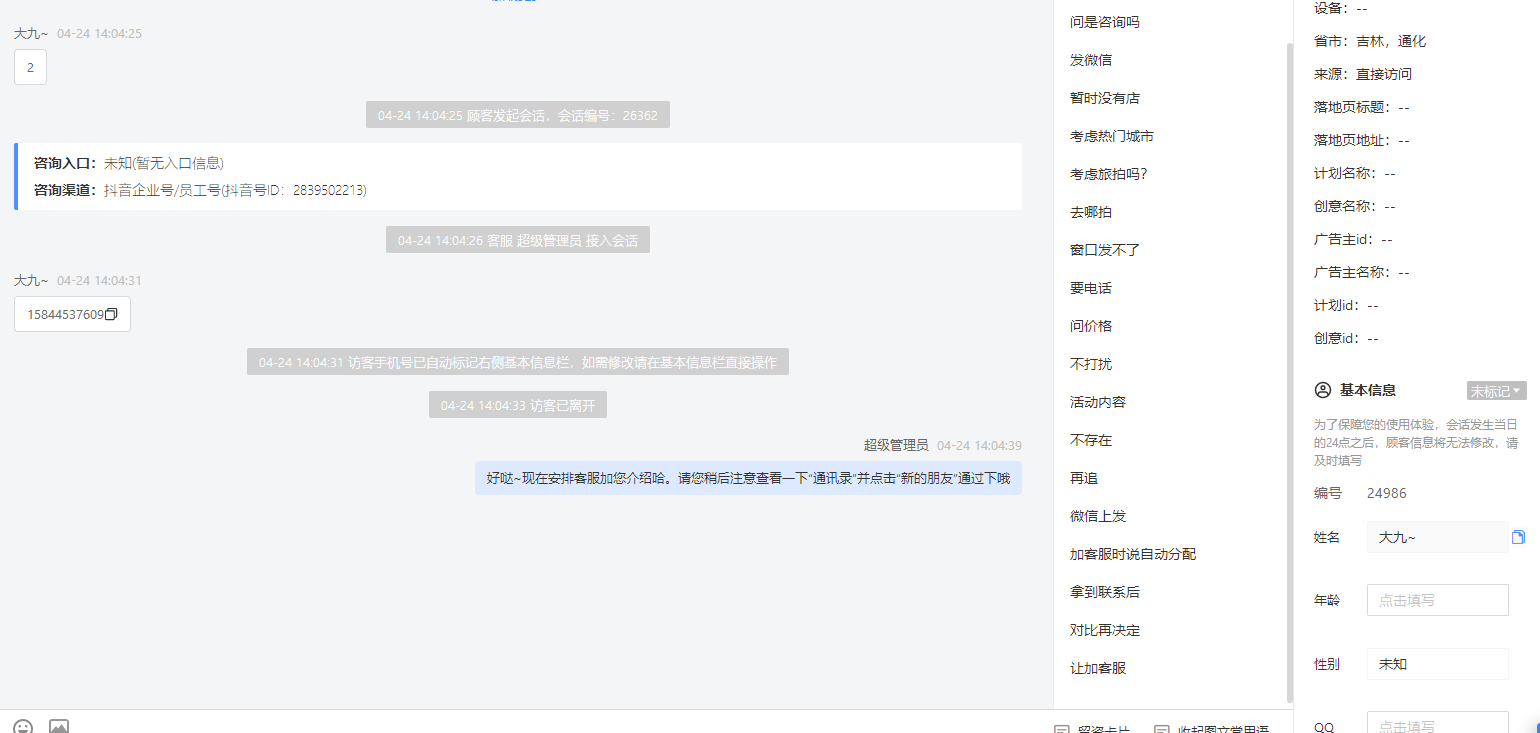Choose quick reply 微信上发
This screenshot has height=733, width=1540.
click(x=1098, y=516)
